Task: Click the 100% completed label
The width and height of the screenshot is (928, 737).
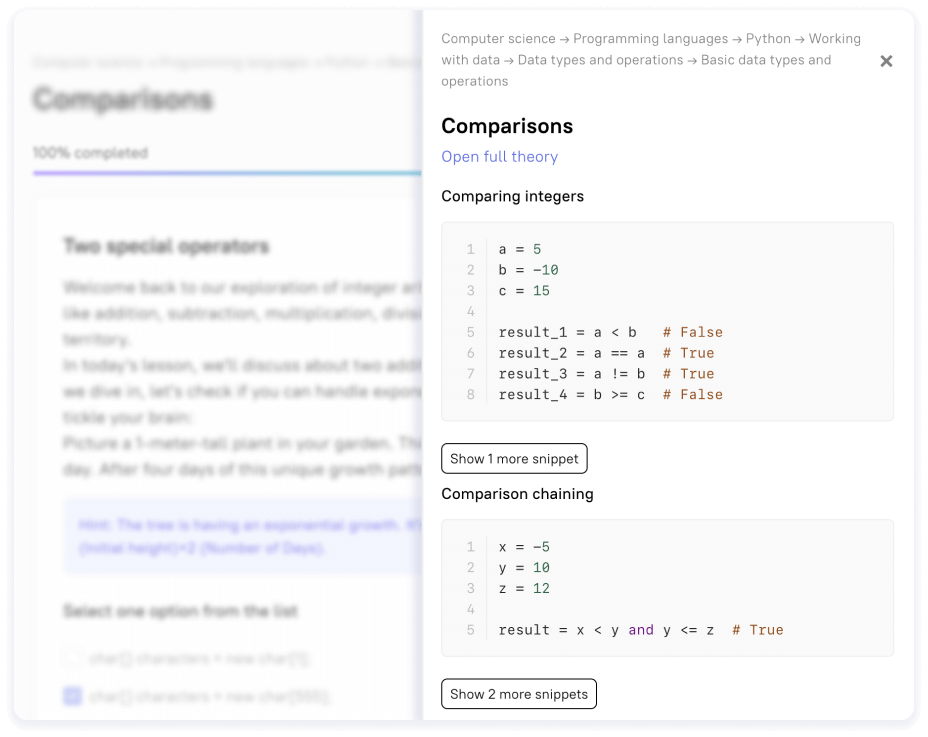Action: (x=90, y=153)
